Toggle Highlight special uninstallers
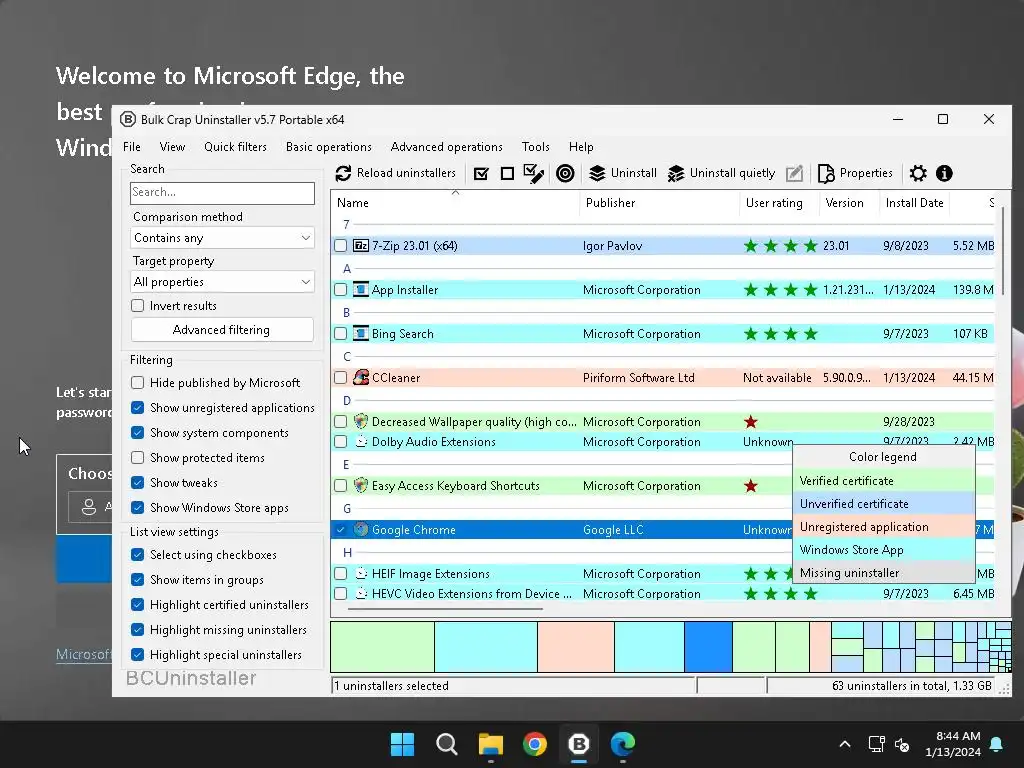The width and height of the screenshot is (1024, 768). point(137,654)
